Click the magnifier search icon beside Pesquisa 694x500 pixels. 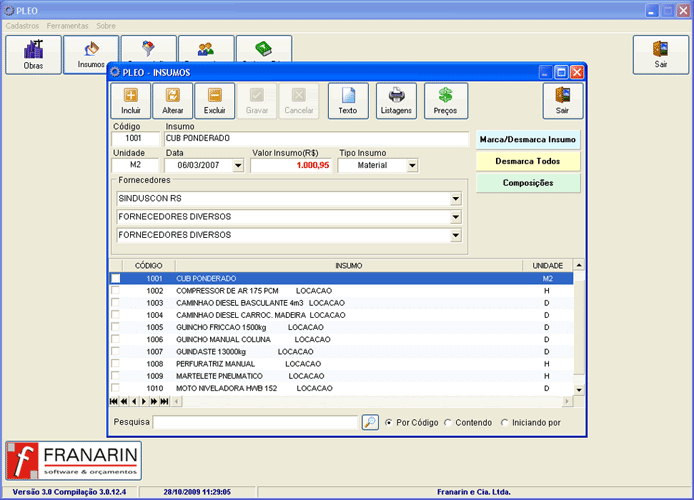[x=370, y=422]
